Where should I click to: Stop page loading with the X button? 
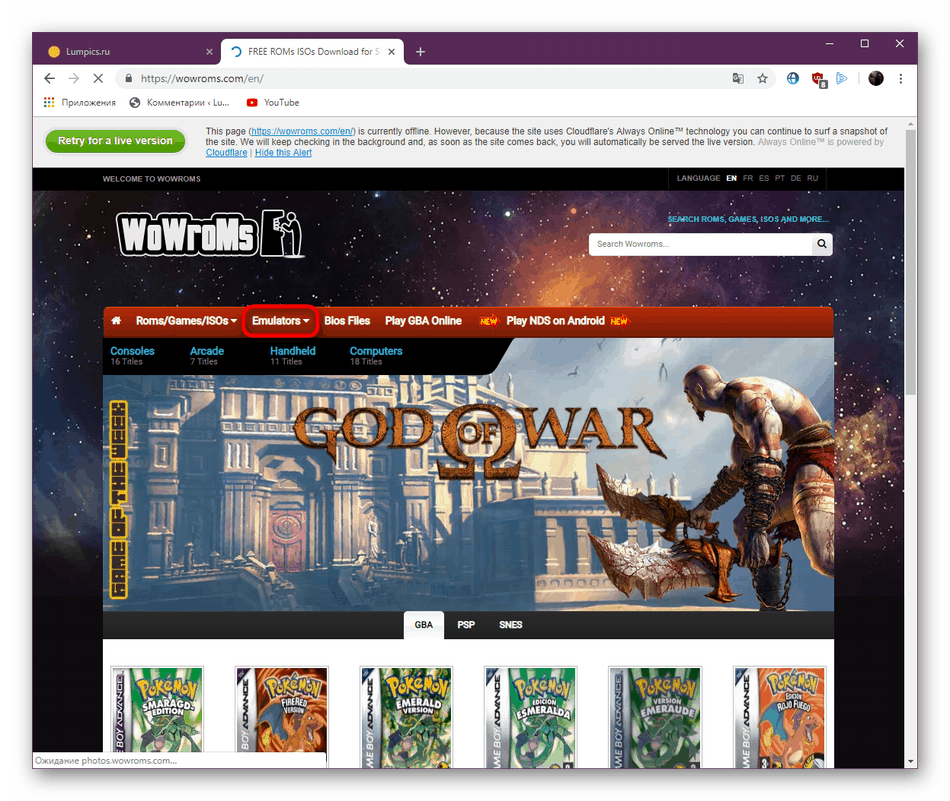pos(98,78)
